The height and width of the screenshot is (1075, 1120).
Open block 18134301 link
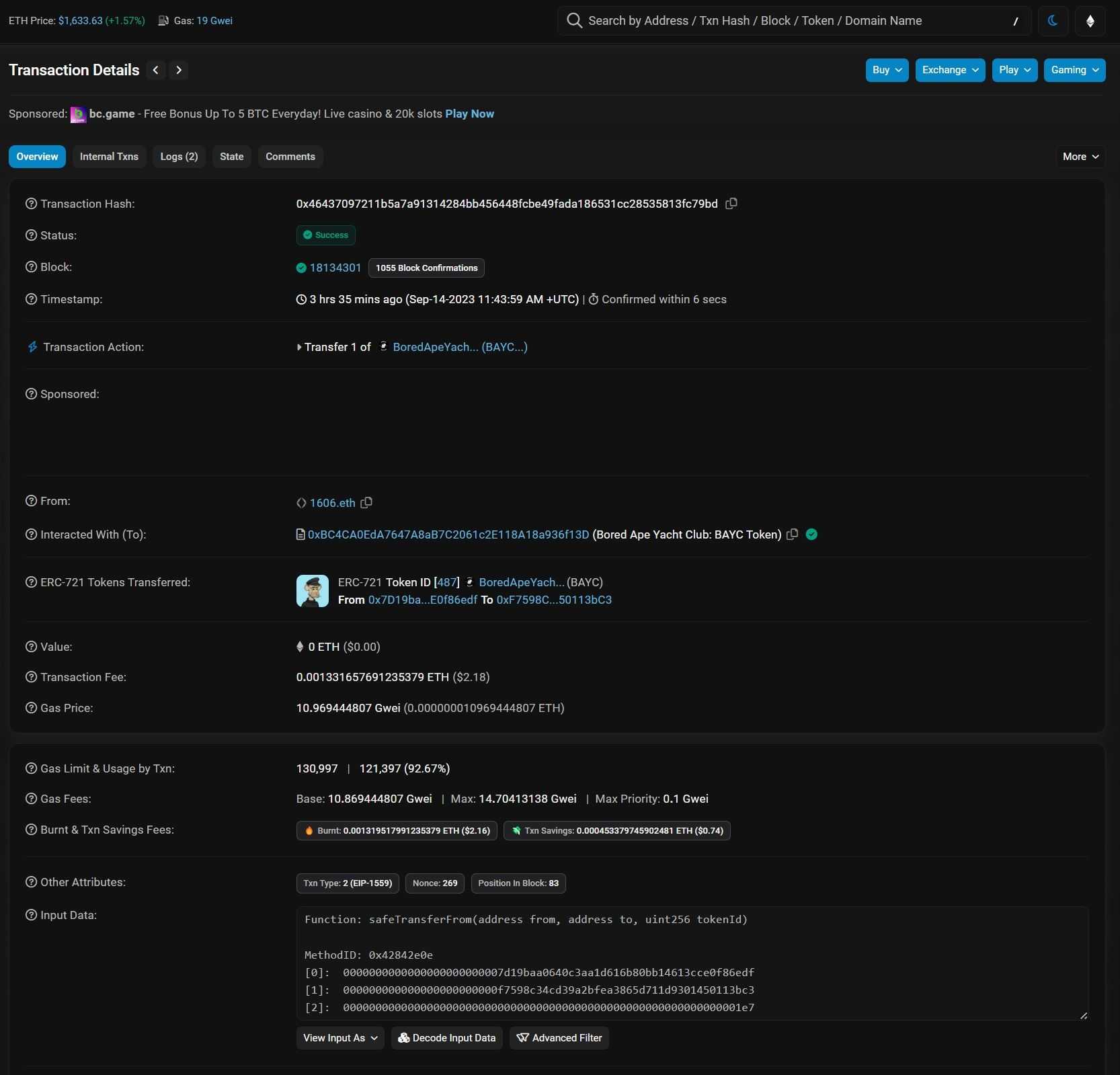tap(335, 268)
